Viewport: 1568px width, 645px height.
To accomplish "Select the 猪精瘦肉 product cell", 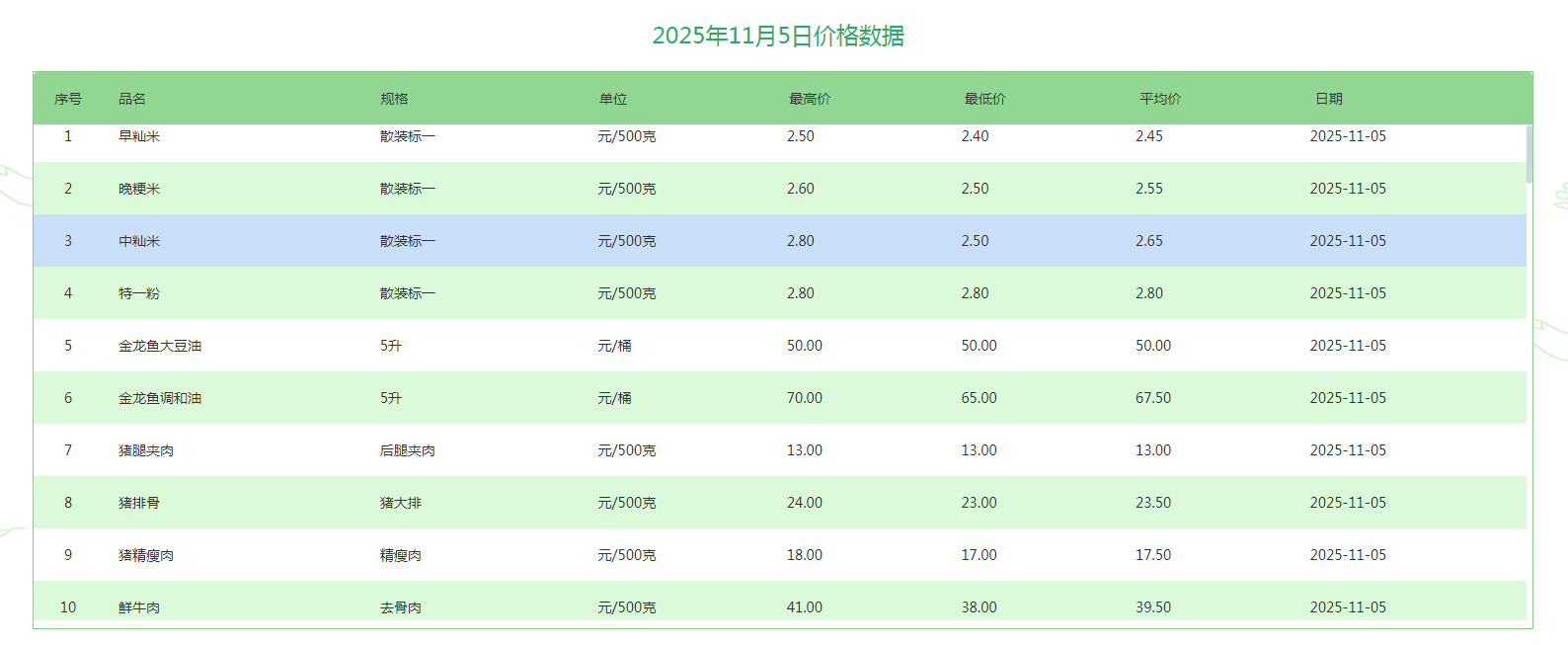I will [x=146, y=555].
